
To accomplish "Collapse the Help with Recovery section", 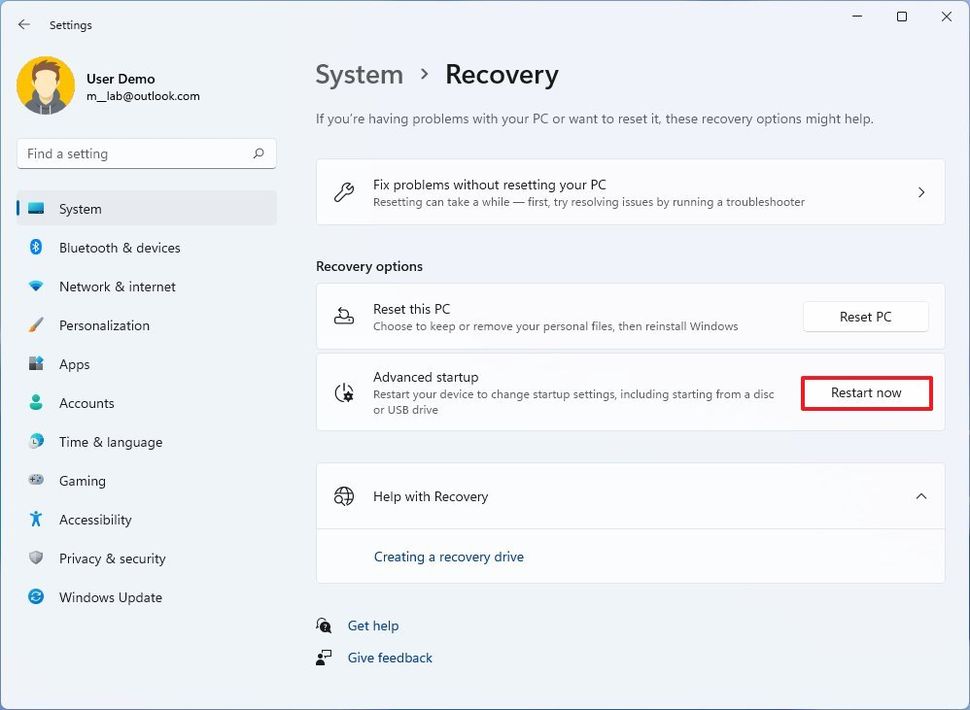I will [x=921, y=496].
